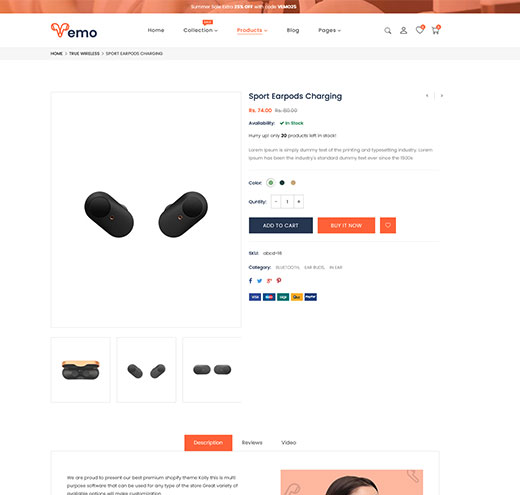Open the search icon in header

point(387,31)
